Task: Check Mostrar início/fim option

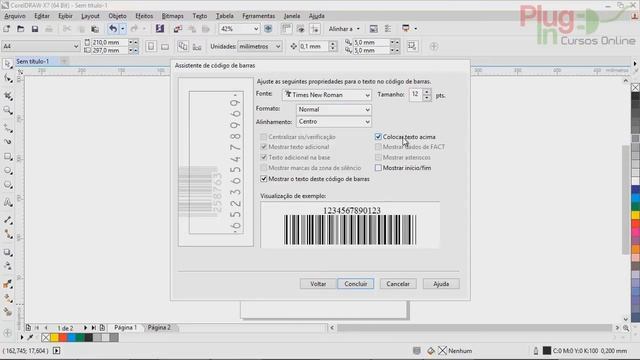Action: pos(378,168)
